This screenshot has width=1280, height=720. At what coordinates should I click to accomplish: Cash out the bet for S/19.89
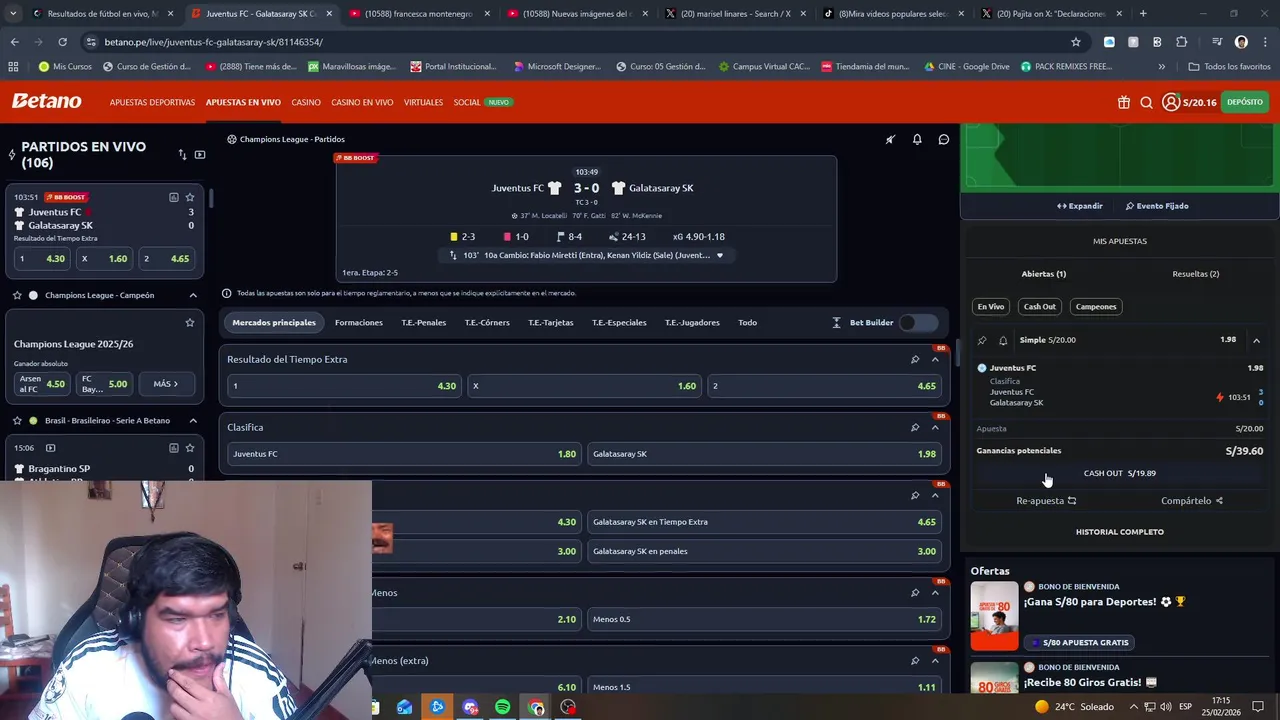(1120, 473)
